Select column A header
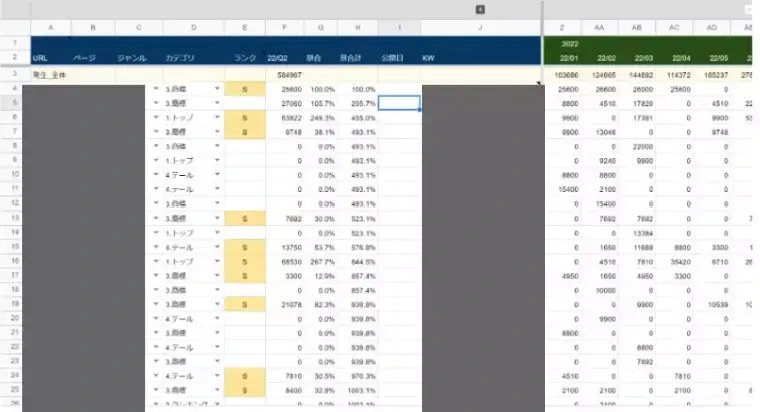760x412 pixels. pos(50,28)
